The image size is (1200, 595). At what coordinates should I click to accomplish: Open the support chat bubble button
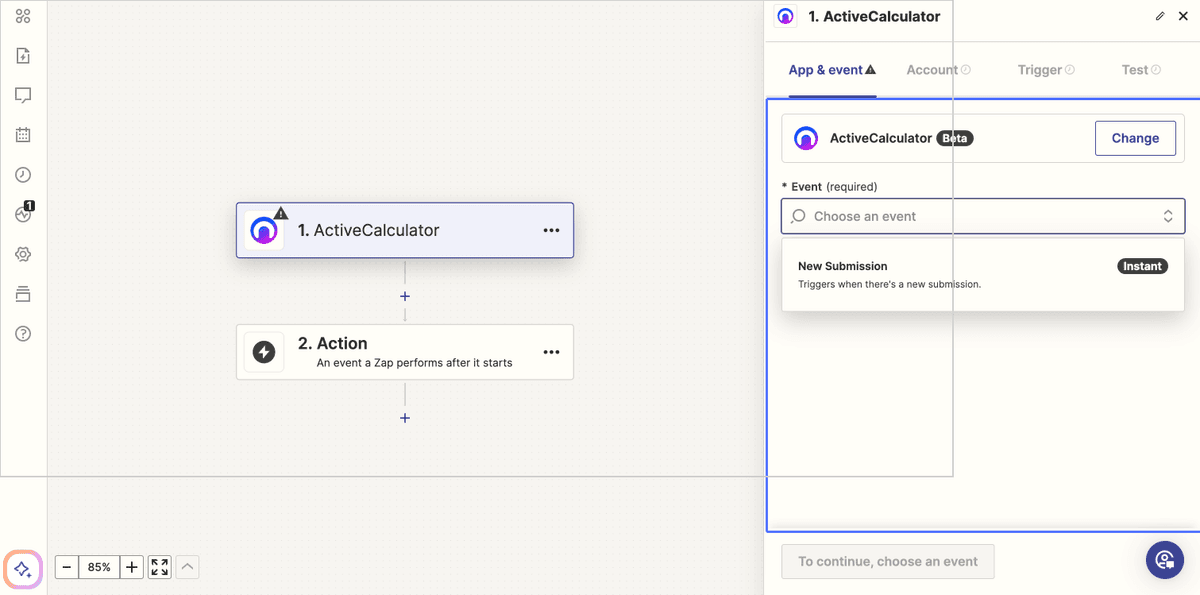click(1164, 559)
